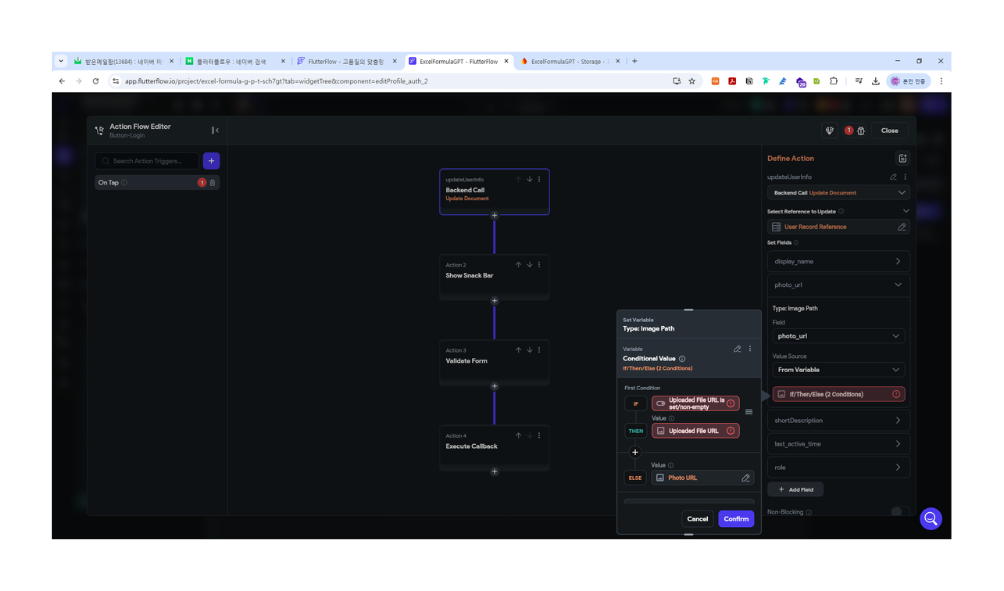Move Action 3 Validate Form up

coord(518,350)
